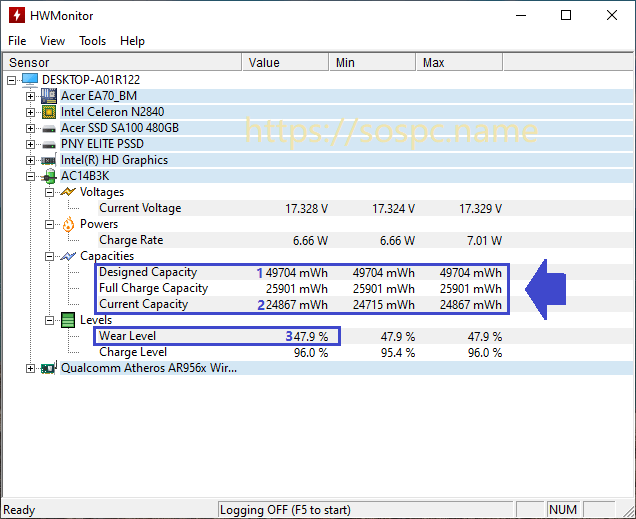The image size is (636, 519).
Task: Click the Max column header
Action: tap(458, 63)
